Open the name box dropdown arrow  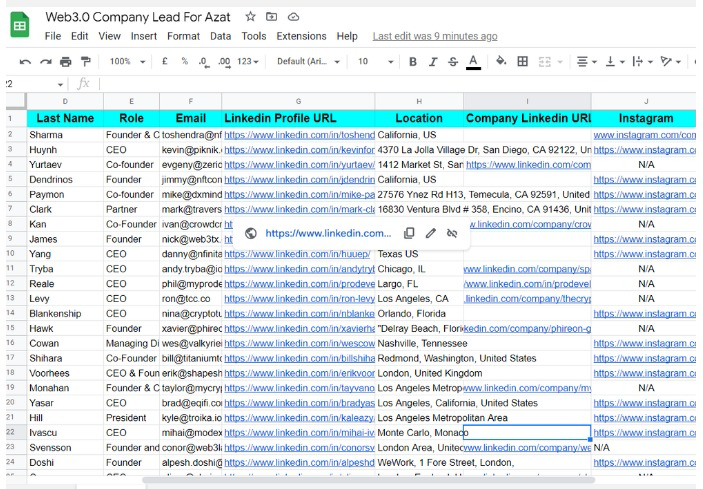[60, 84]
